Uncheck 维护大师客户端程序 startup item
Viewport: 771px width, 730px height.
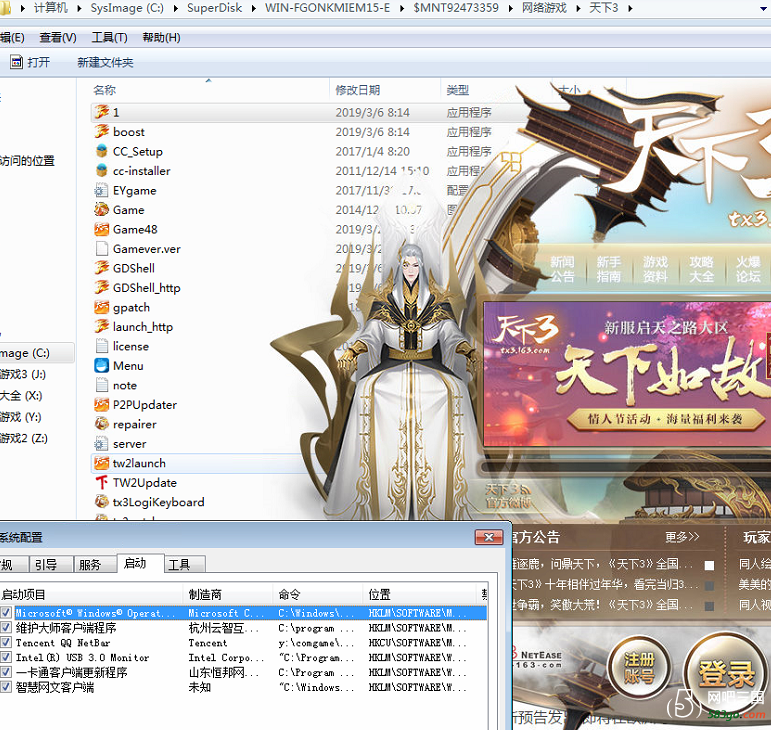pyautogui.click(x=6, y=627)
